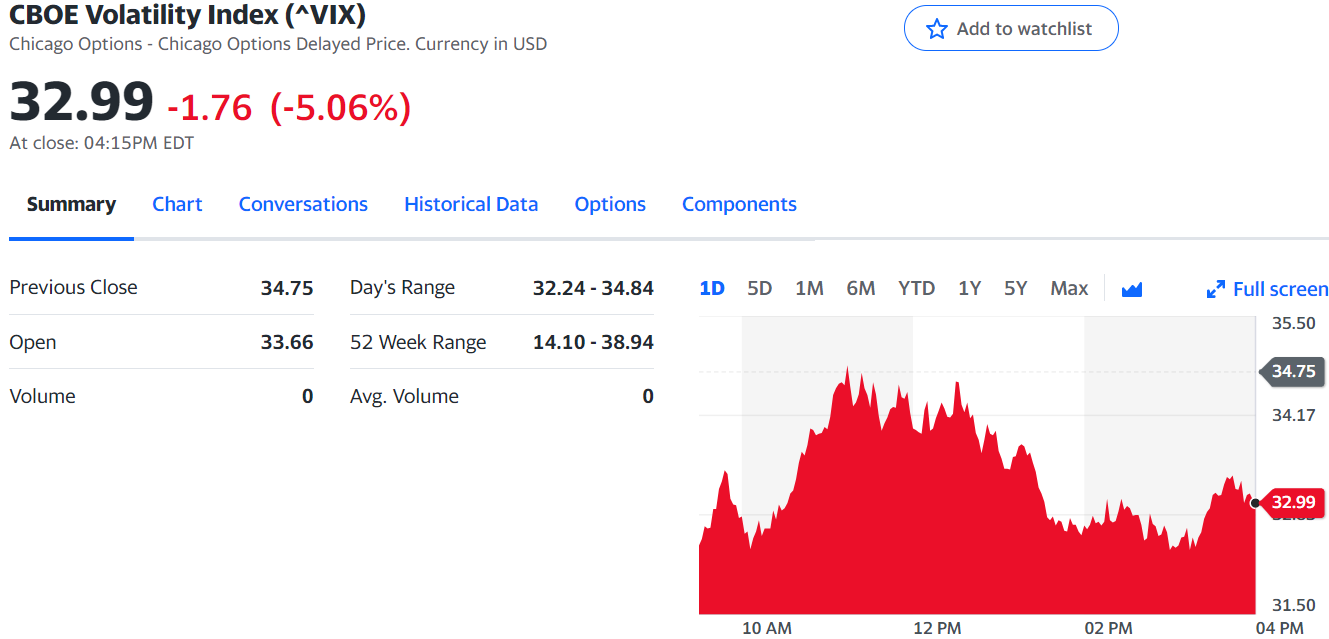Click the Previous Close value 34.75

coord(287,288)
